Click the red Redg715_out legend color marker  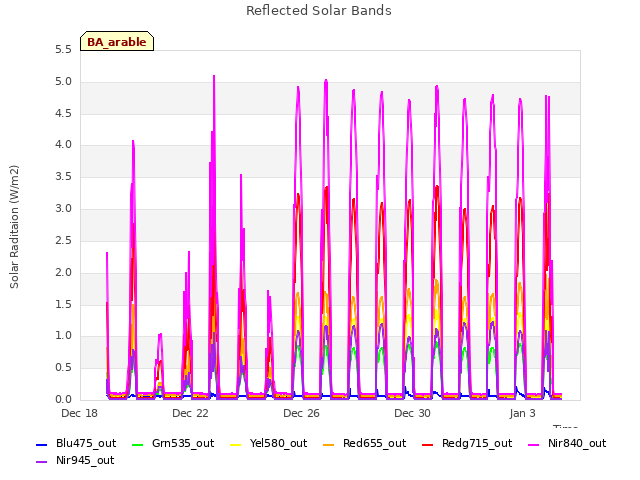pos(428,444)
